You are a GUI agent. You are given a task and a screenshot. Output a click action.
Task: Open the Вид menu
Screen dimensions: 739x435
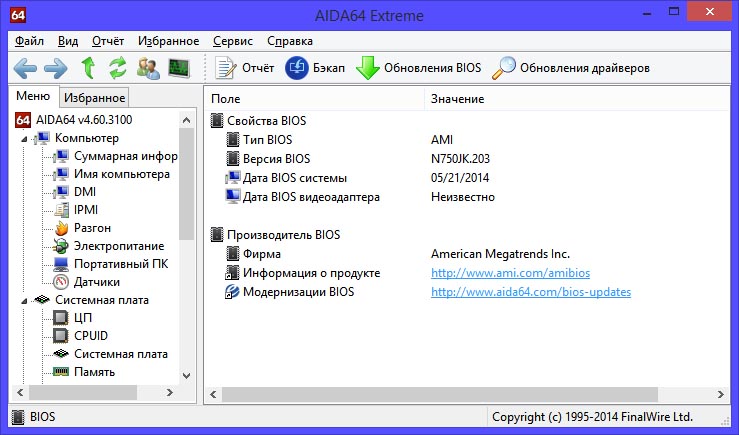[68, 41]
